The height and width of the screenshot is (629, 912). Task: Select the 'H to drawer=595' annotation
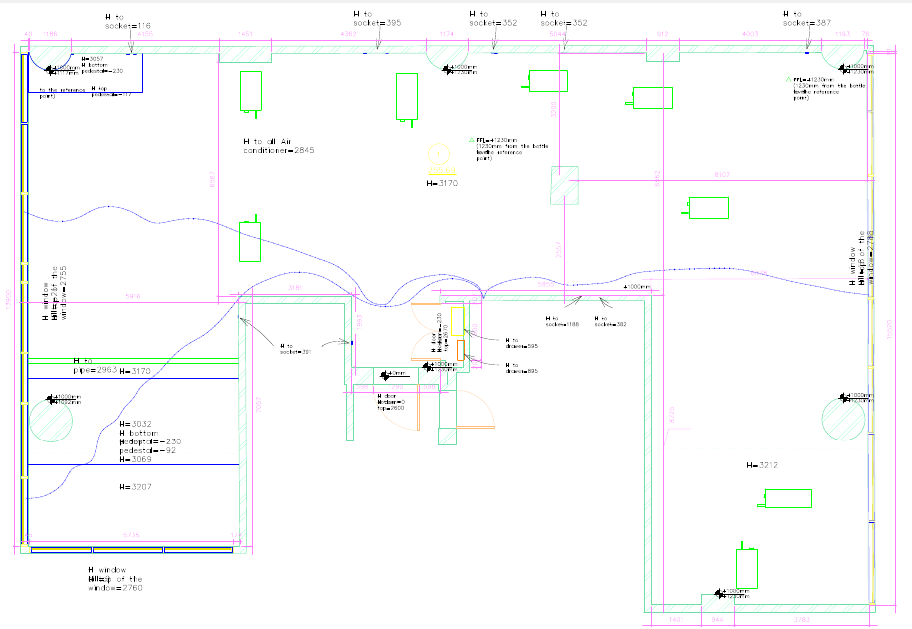click(521, 344)
